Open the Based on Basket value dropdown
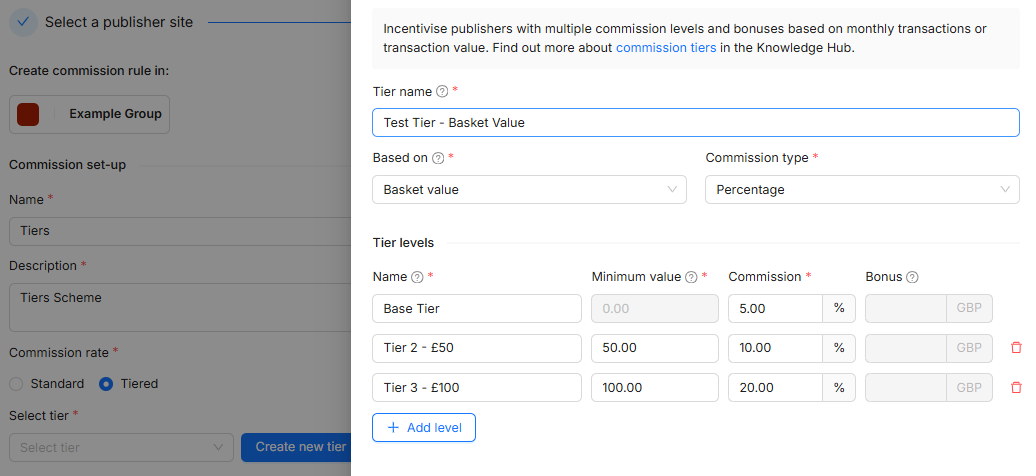 [x=528, y=190]
